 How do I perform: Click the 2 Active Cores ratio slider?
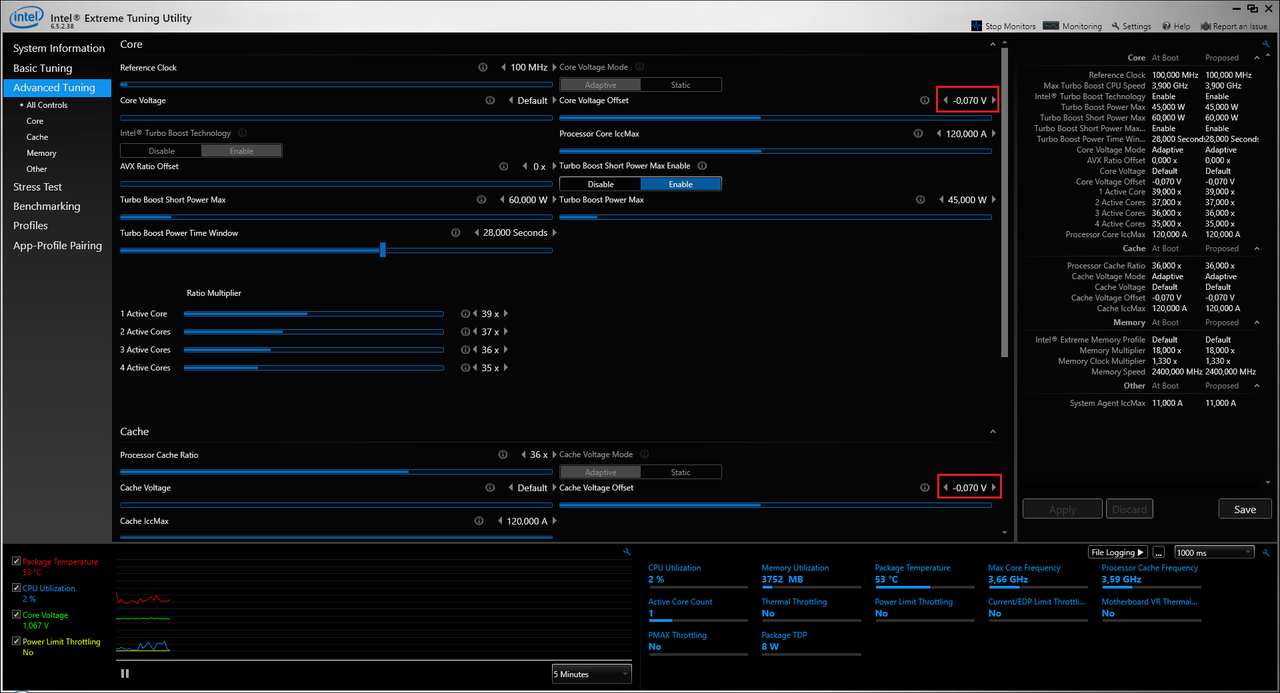[313, 332]
